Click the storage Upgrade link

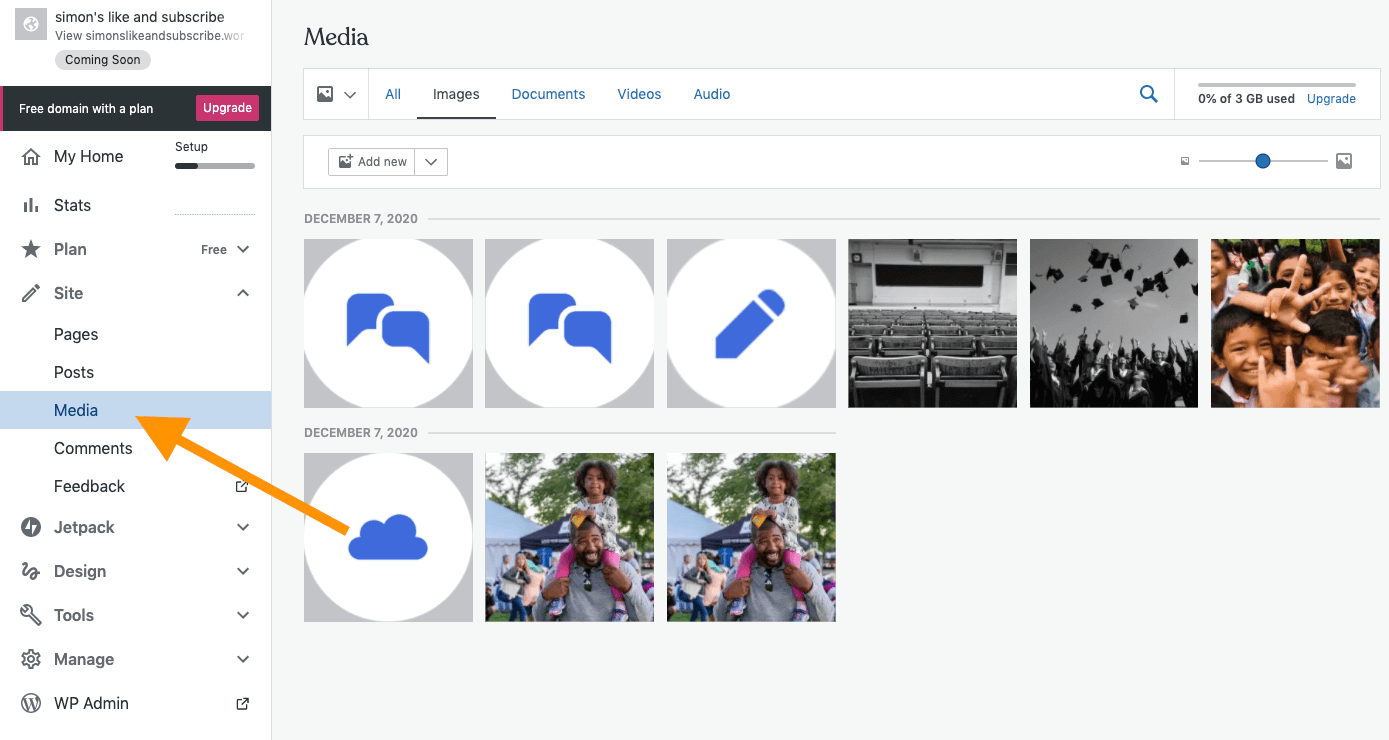click(x=1331, y=99)
